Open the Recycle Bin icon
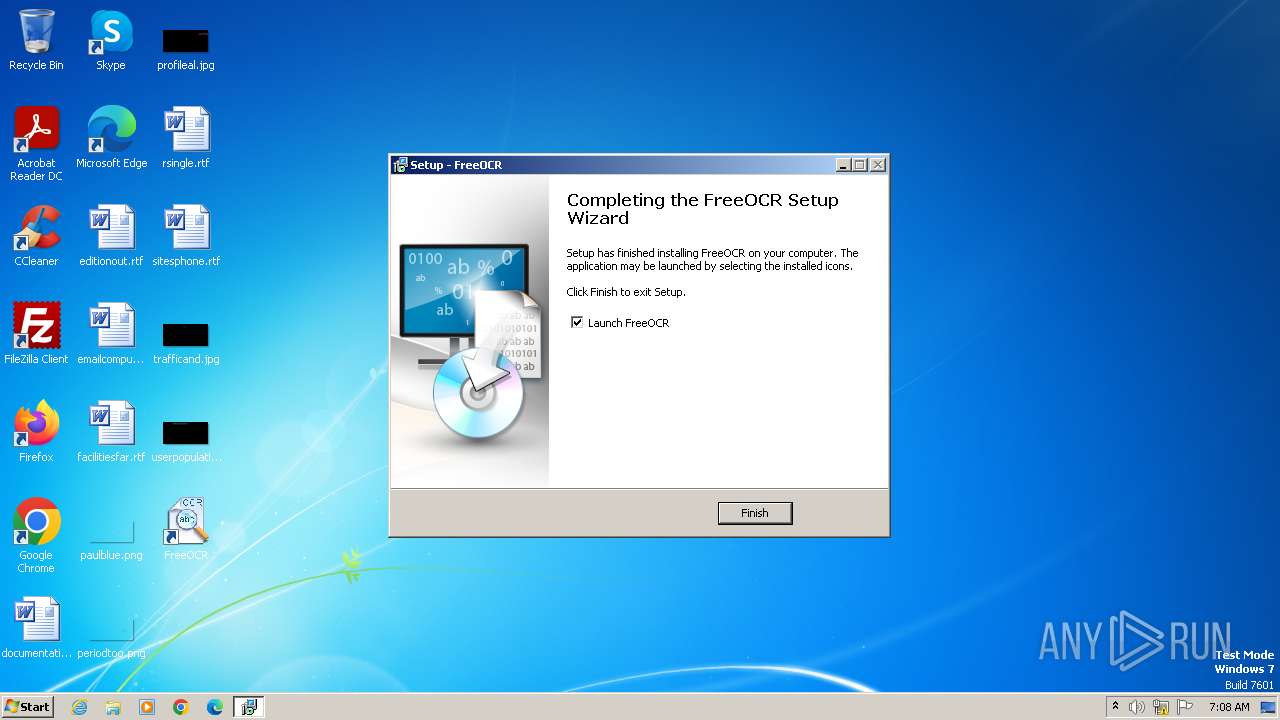1280x720 pixels. pos(36,41)
